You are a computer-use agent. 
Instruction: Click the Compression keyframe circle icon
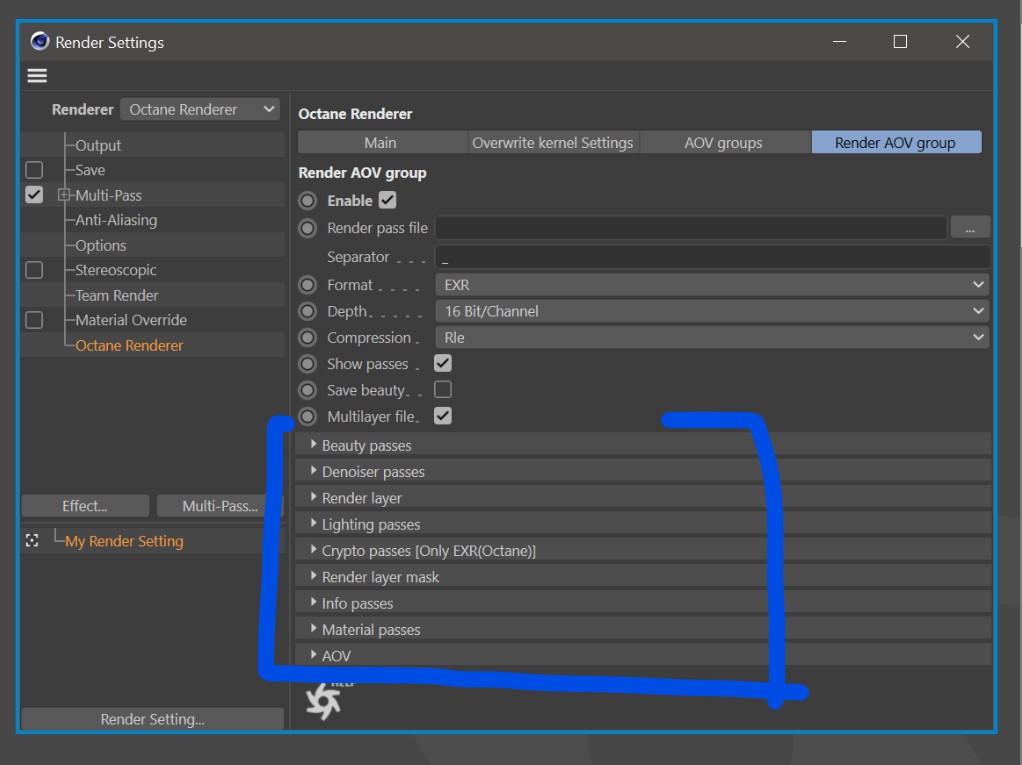[308, 338]
